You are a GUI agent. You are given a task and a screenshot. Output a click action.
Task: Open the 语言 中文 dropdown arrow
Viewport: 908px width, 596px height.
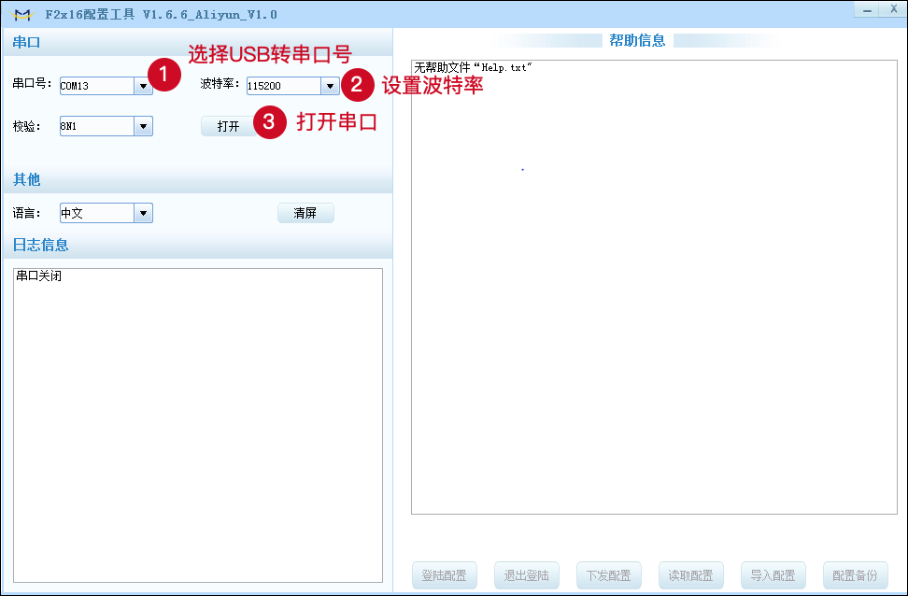click(143, 213)
